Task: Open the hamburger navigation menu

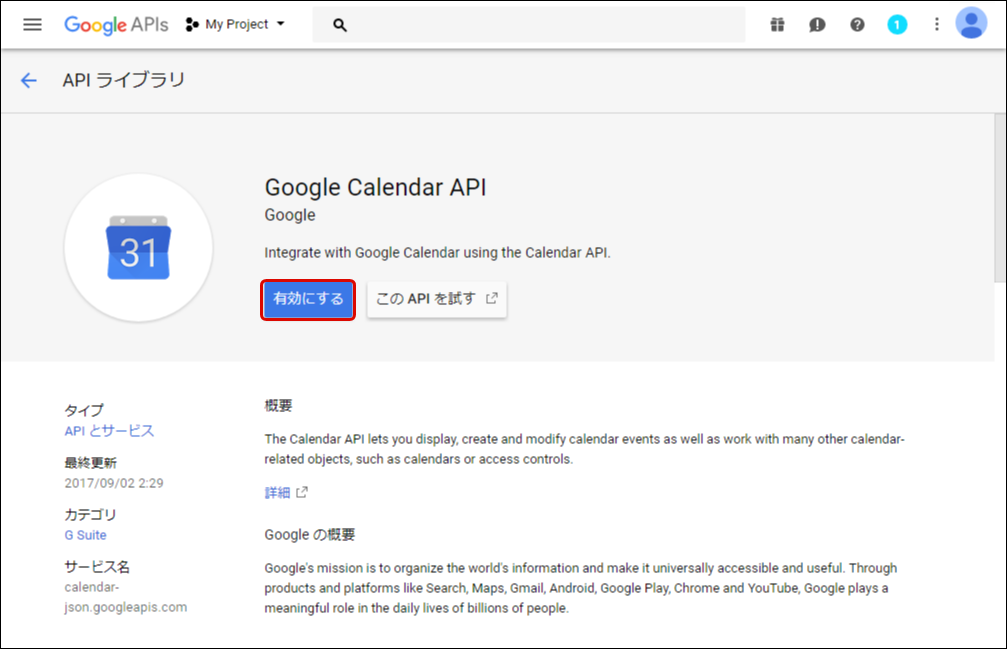Action: (32, 24)
